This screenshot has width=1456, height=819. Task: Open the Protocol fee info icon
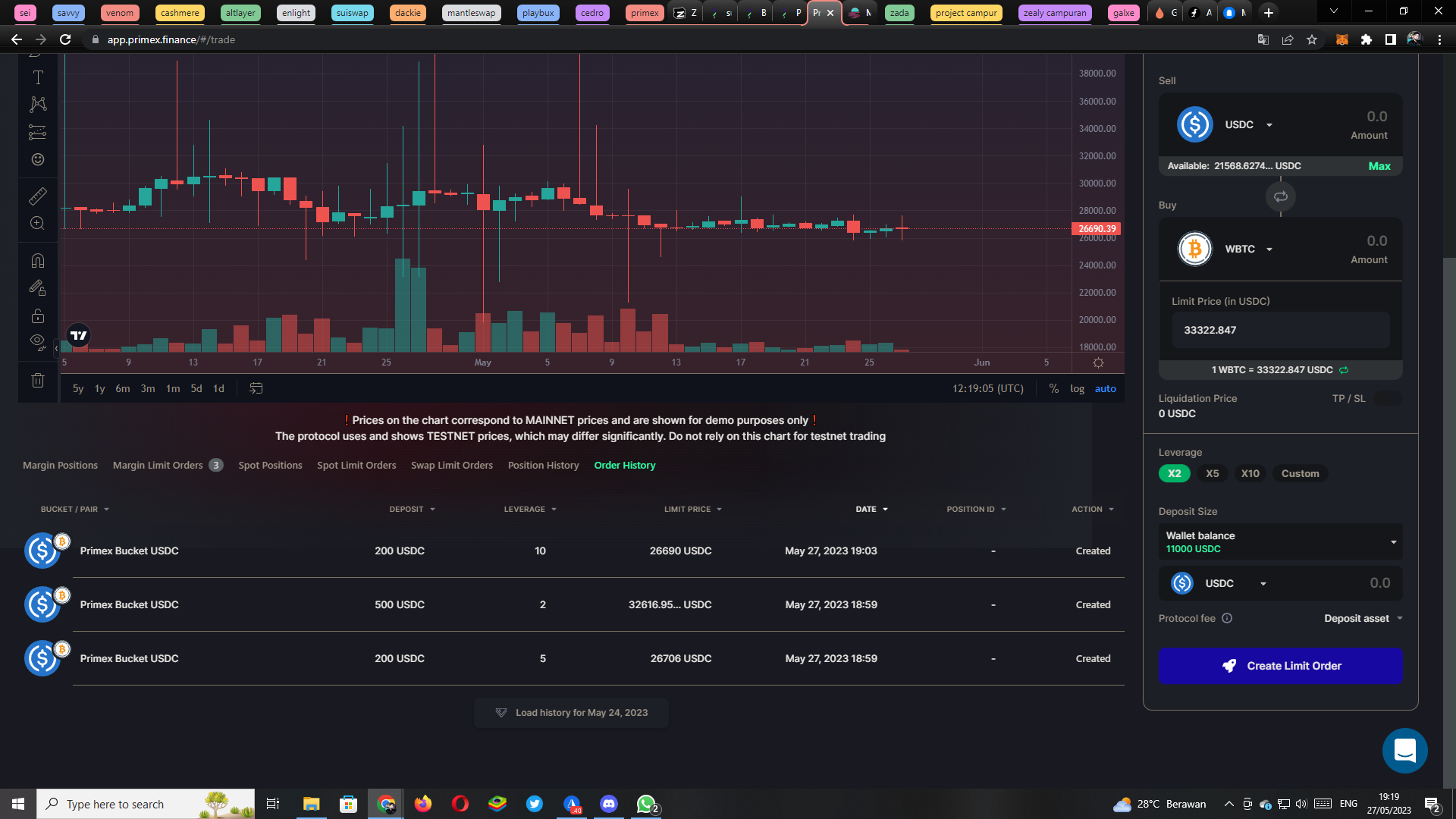click(x=1227, y=618)
